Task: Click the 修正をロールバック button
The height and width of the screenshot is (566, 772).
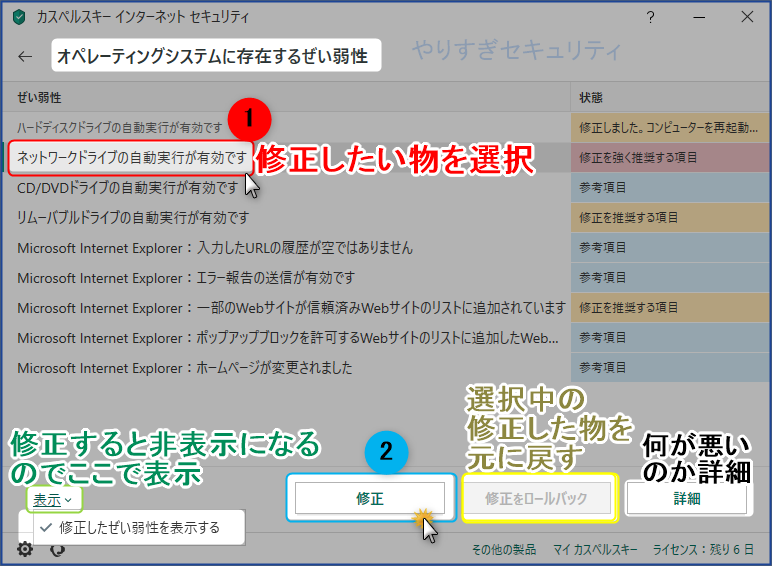Action: click(536, 498)
